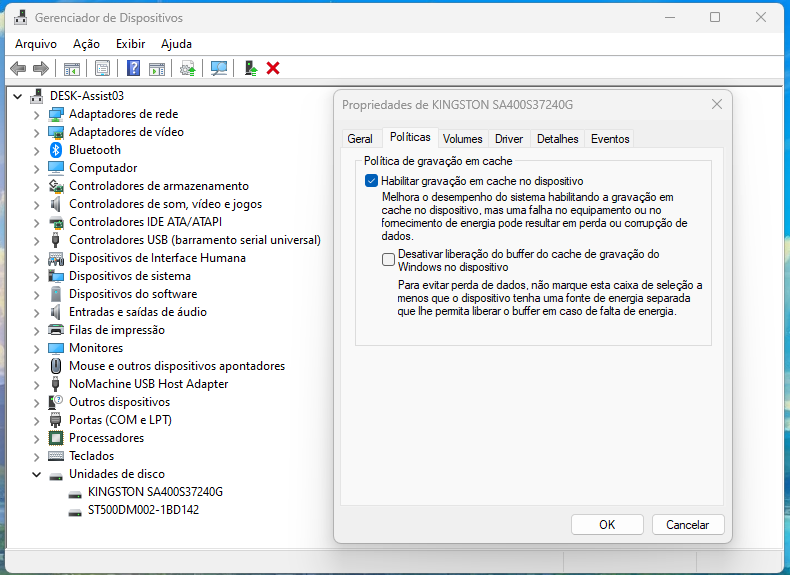Select the Políticas tab

tap(410, 137)
